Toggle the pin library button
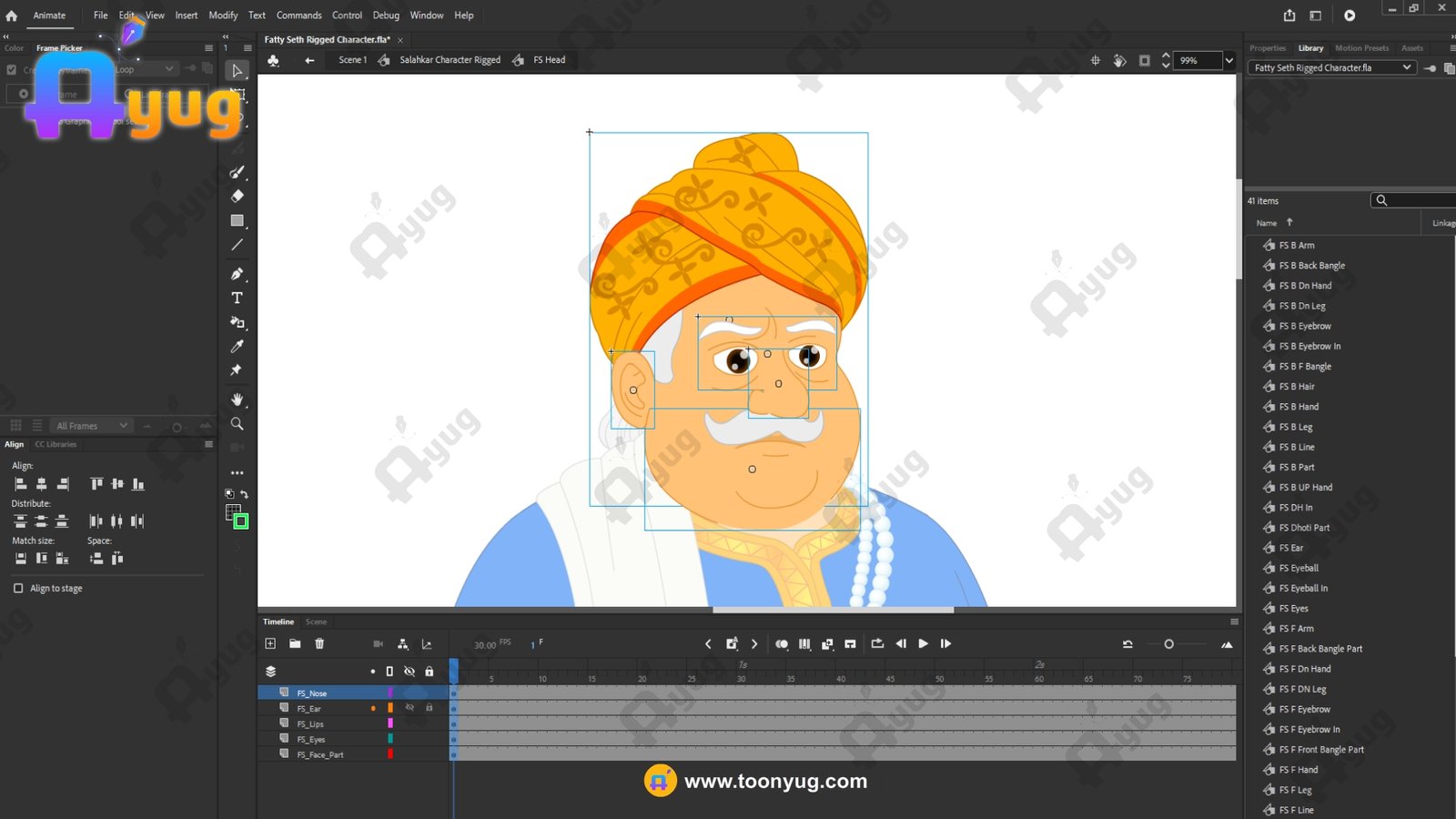 coord(1431,67)
